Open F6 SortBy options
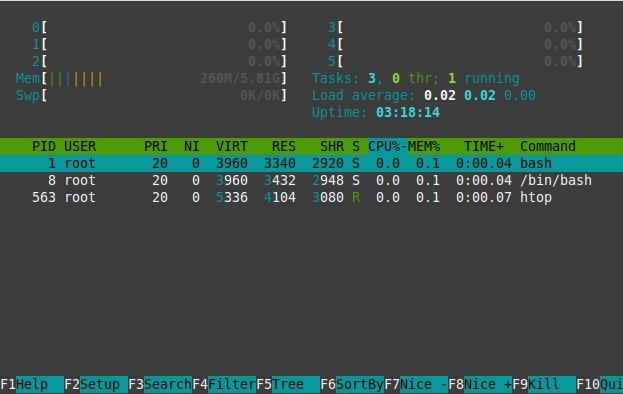The image size is (623, 394). 352,384
